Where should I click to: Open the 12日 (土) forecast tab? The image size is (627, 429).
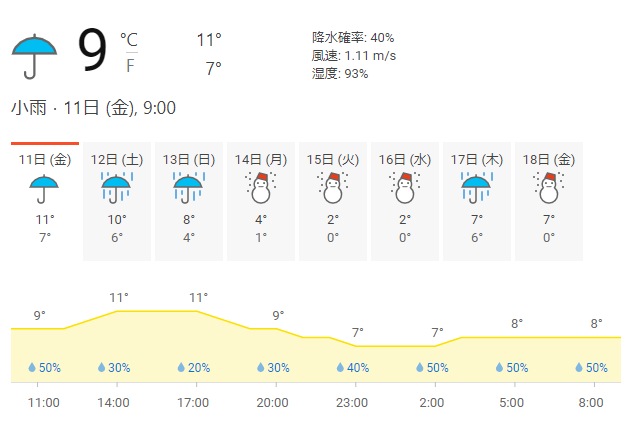[117, 201]
